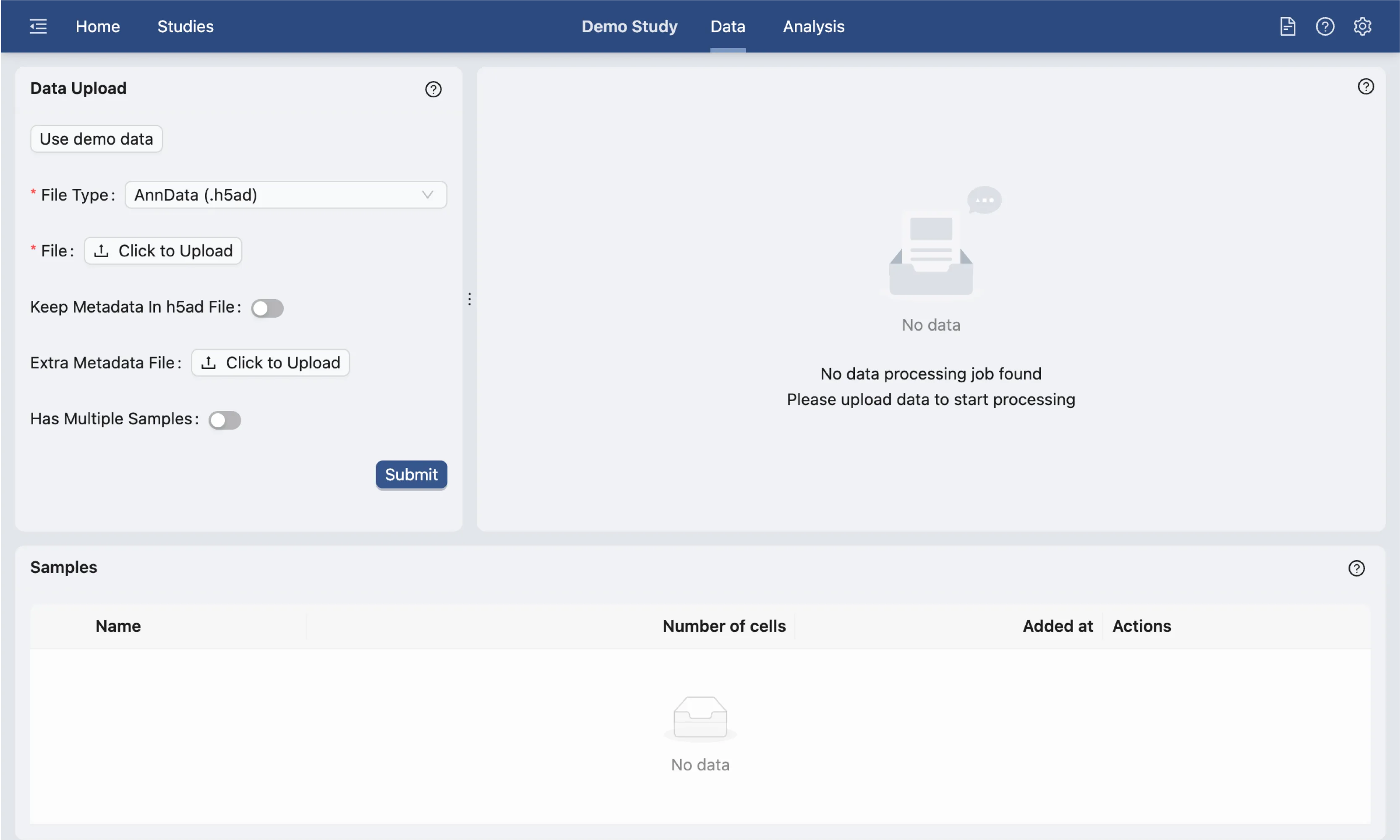Upload an Extra Metadata File

[271, 363]
